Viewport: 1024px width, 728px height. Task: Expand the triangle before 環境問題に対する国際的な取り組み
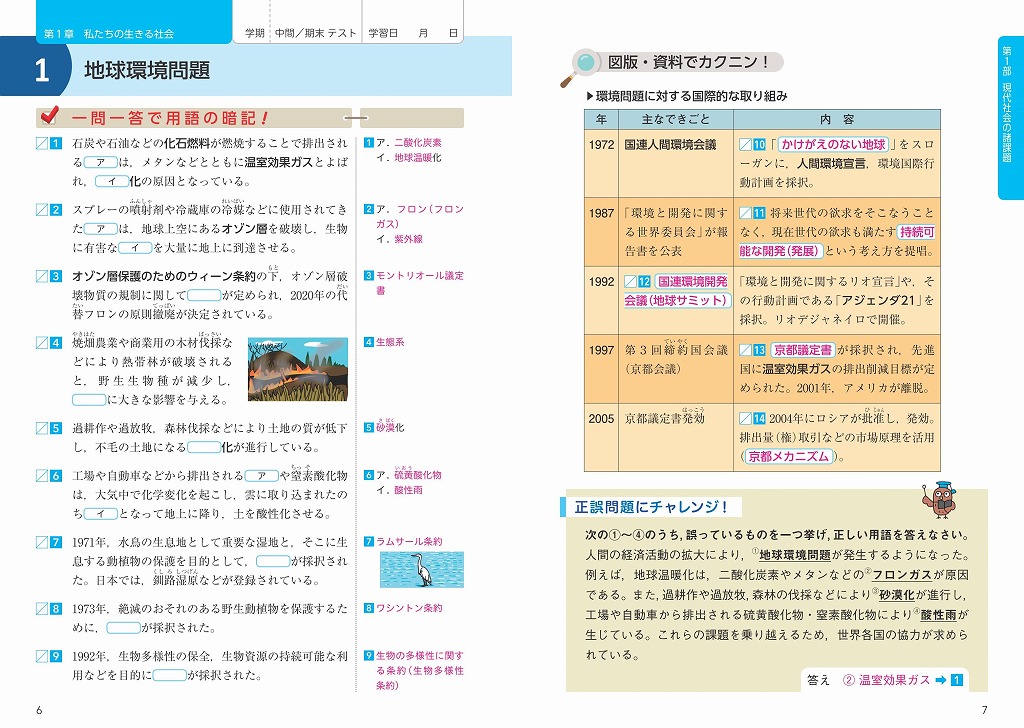point(589,97)
